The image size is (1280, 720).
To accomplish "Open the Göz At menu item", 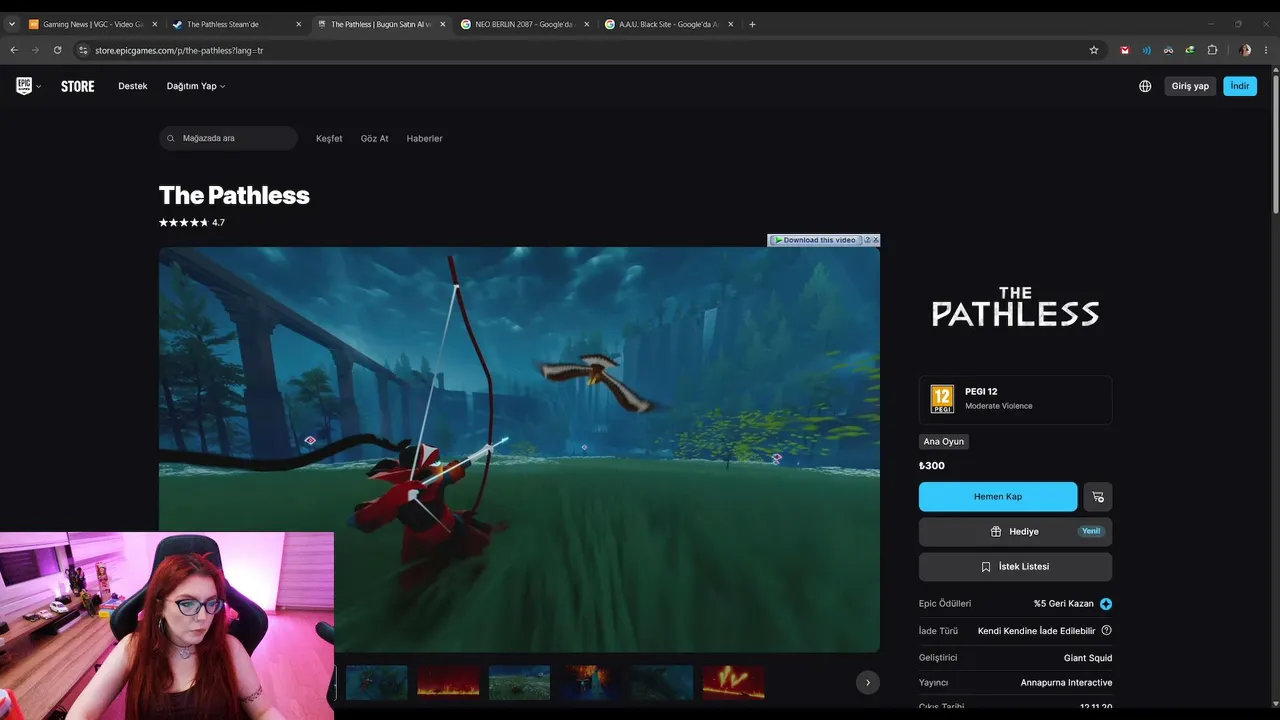I will [374, 138].
